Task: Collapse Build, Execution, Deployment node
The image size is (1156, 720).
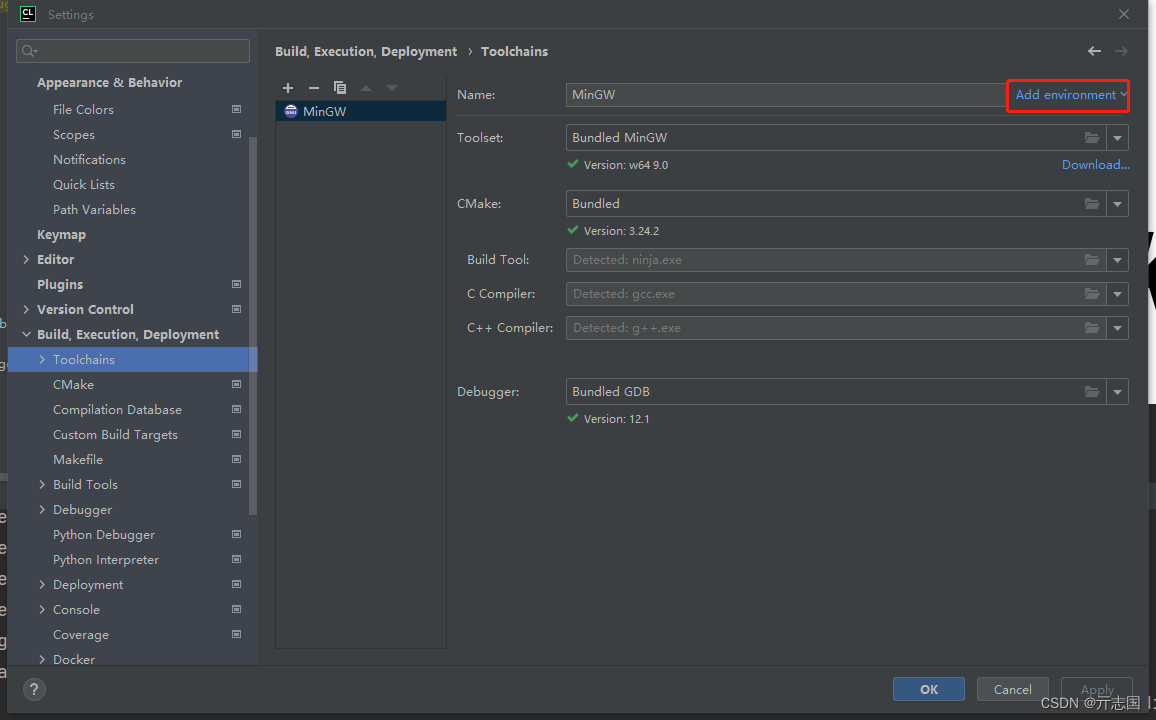Action: click(x=27, y=335)
